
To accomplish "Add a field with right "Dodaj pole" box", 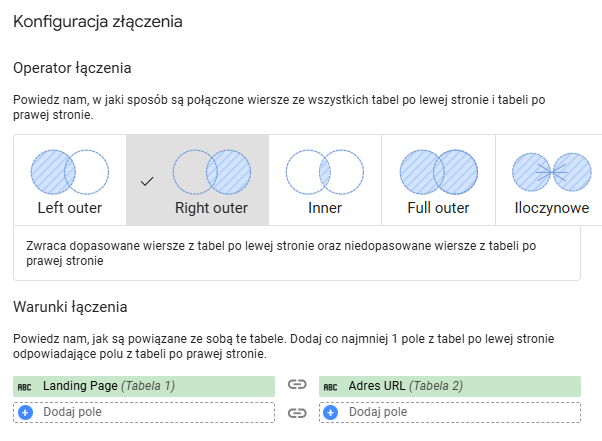I will pyautogui.click(x=450, y=411).
